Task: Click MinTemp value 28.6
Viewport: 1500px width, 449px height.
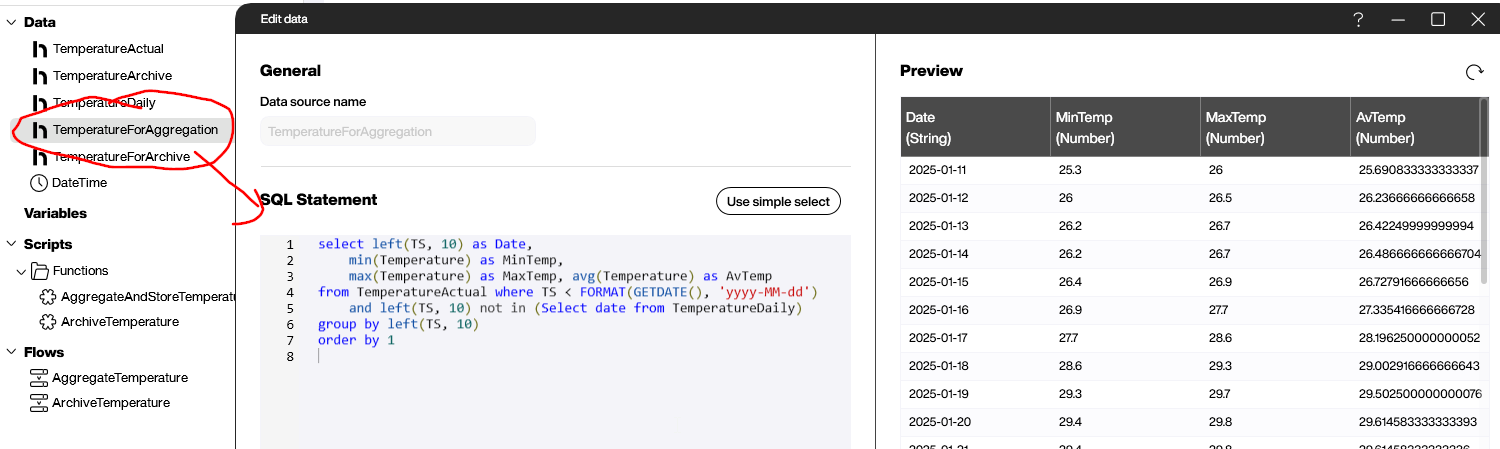Action: point(1070,366)
